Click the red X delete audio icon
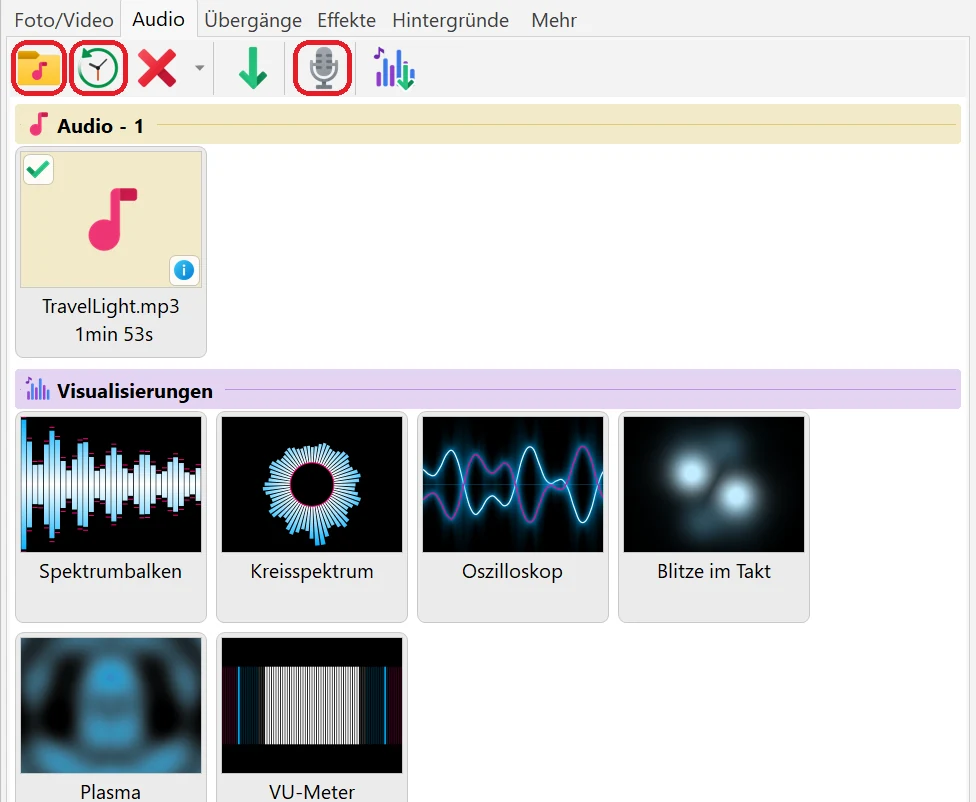 [x=157, y=68]
